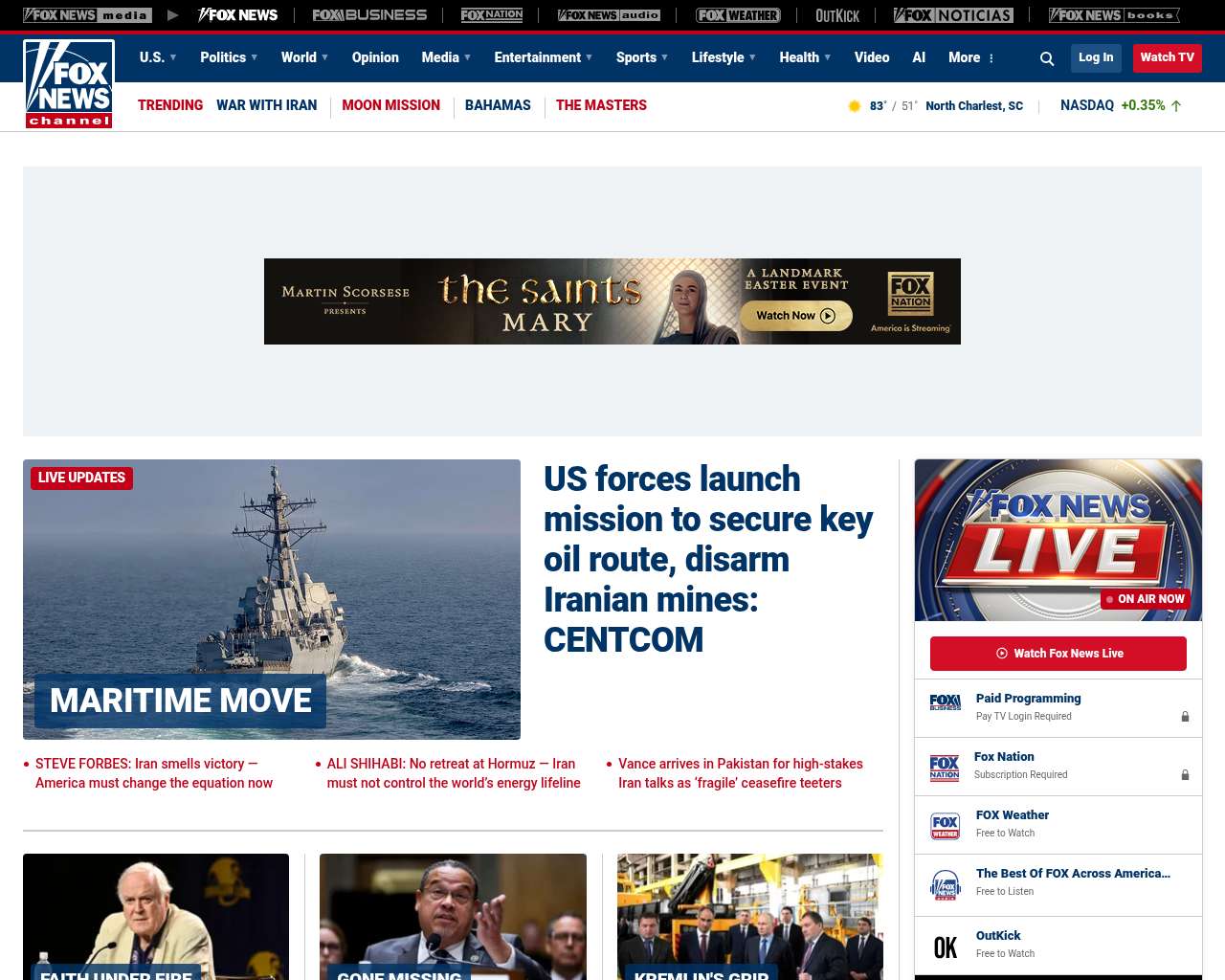Viewport: 1225px width, 980px height.
Task: Open the Video section
Action: point(872,57)
